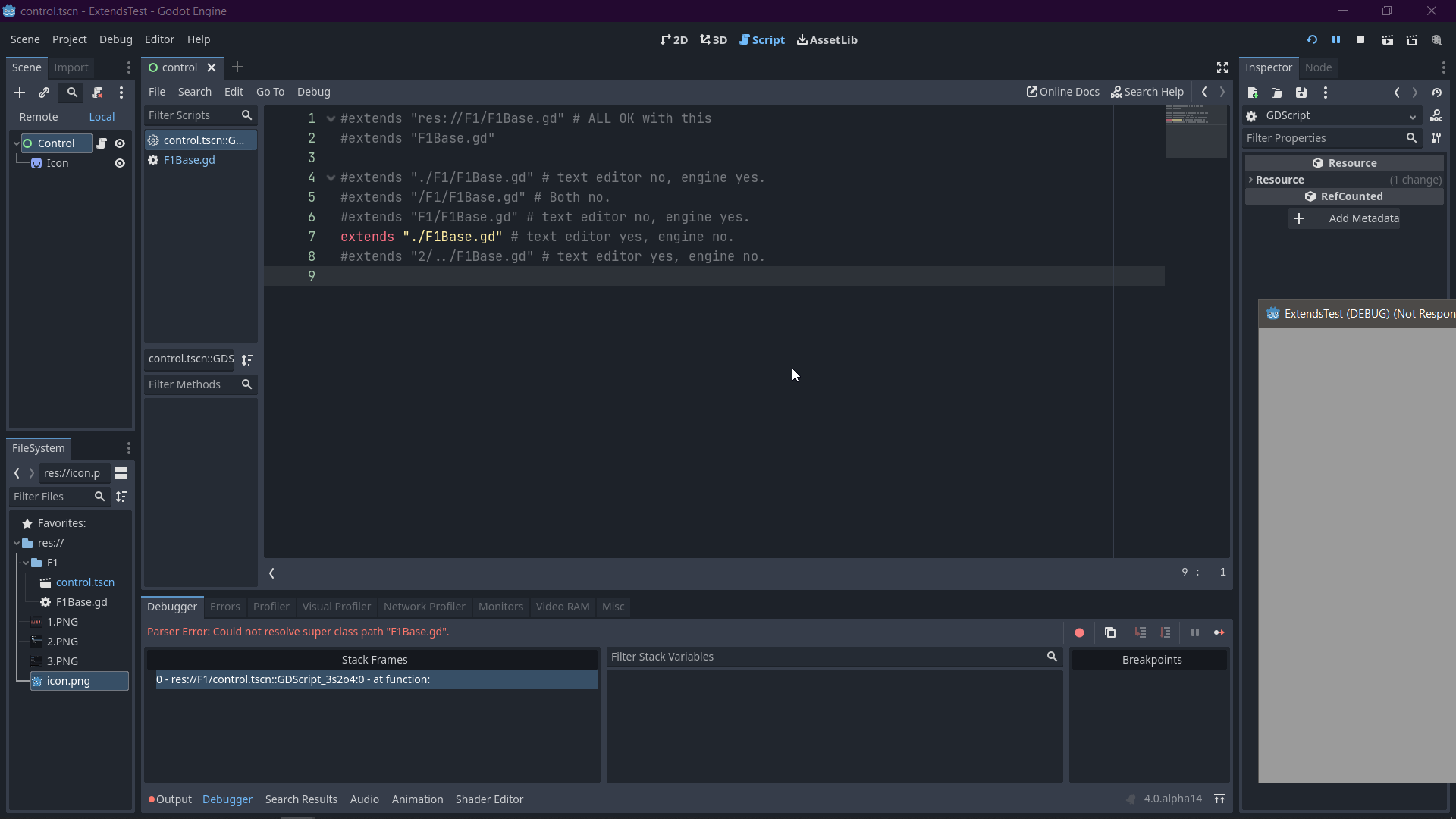This screenshot has height=819, width=1456.
Task: Switch to the Network Profiler tab
Action: pos(424,607)
